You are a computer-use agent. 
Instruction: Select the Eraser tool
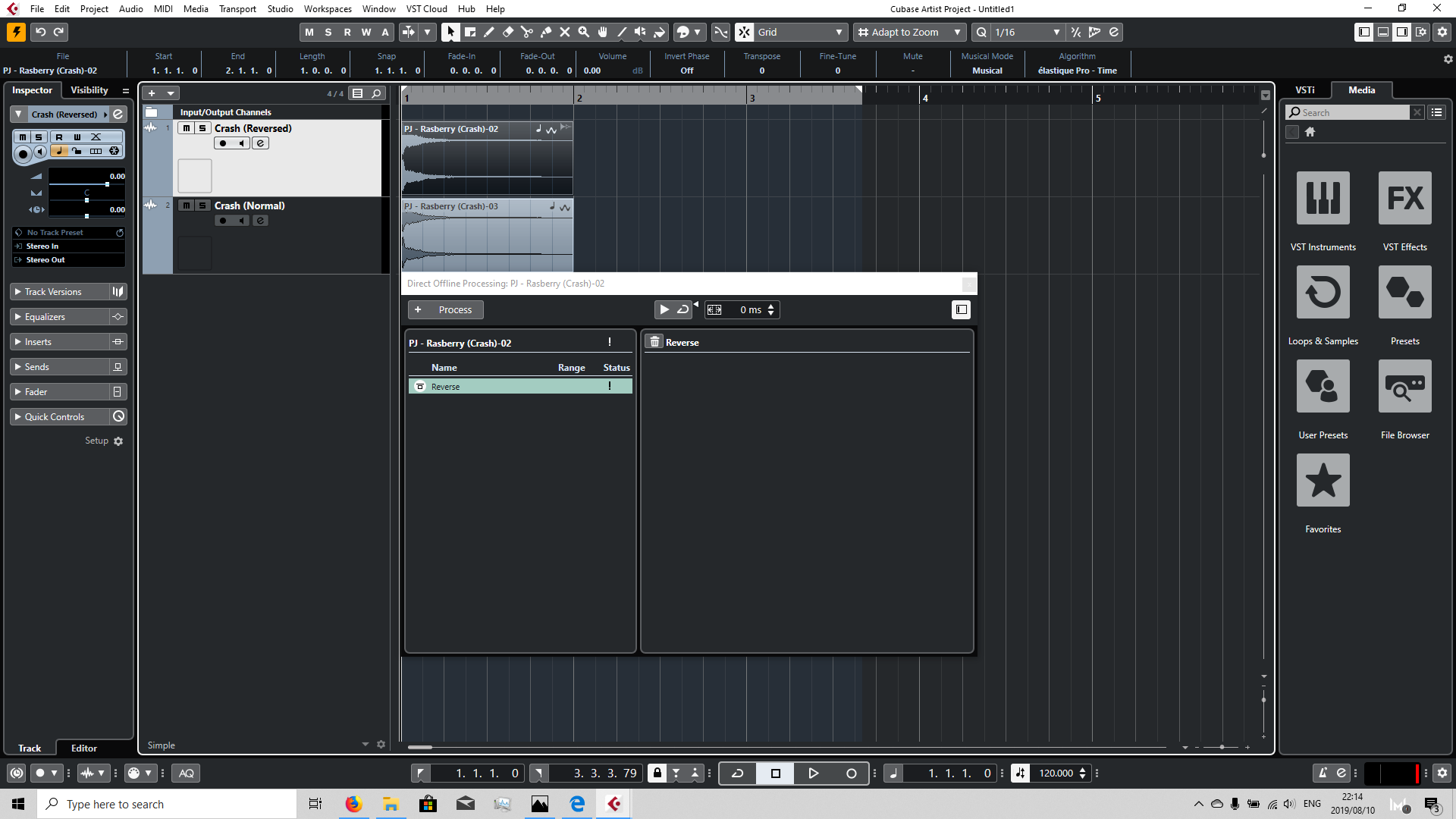coord(508,32)
